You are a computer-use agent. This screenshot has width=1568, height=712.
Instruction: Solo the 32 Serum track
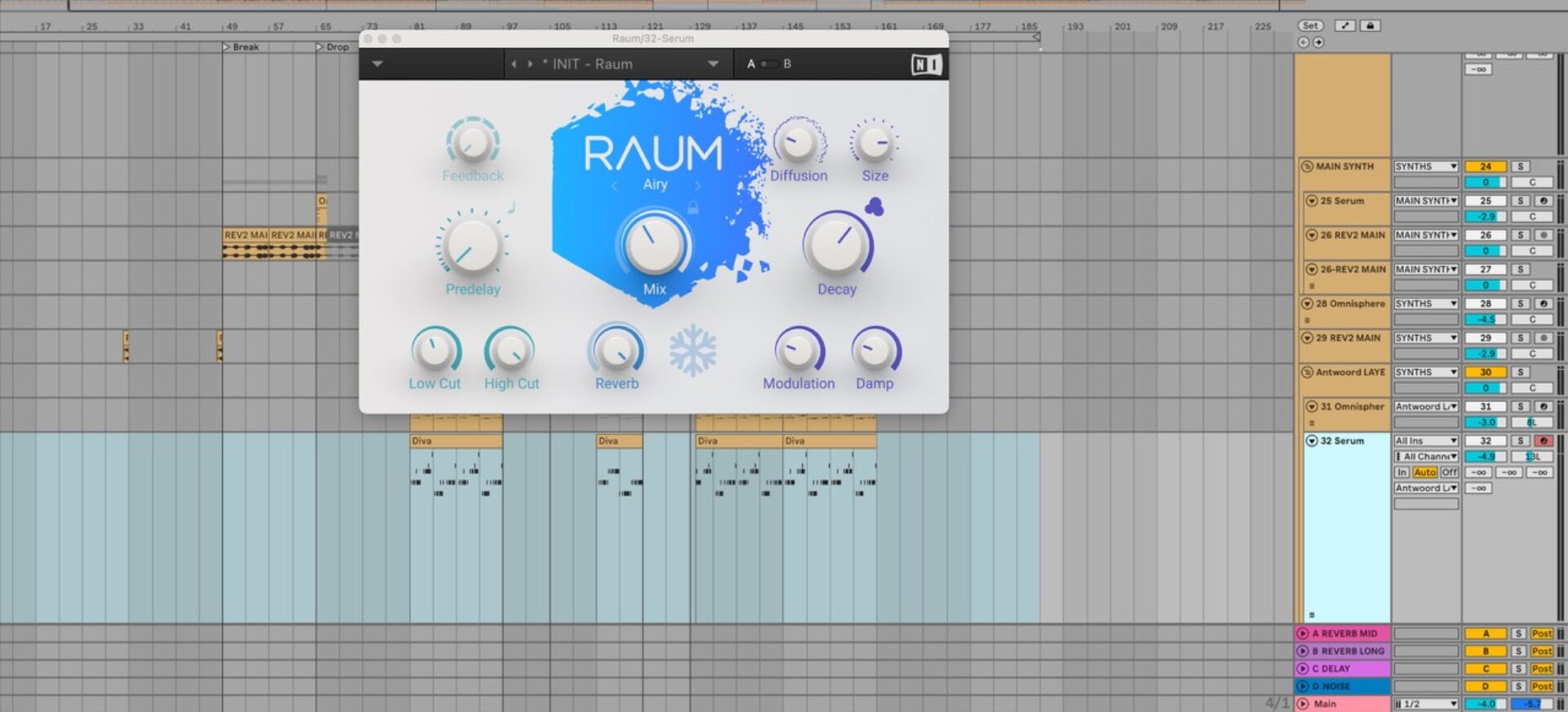[x=1520, y=440]
